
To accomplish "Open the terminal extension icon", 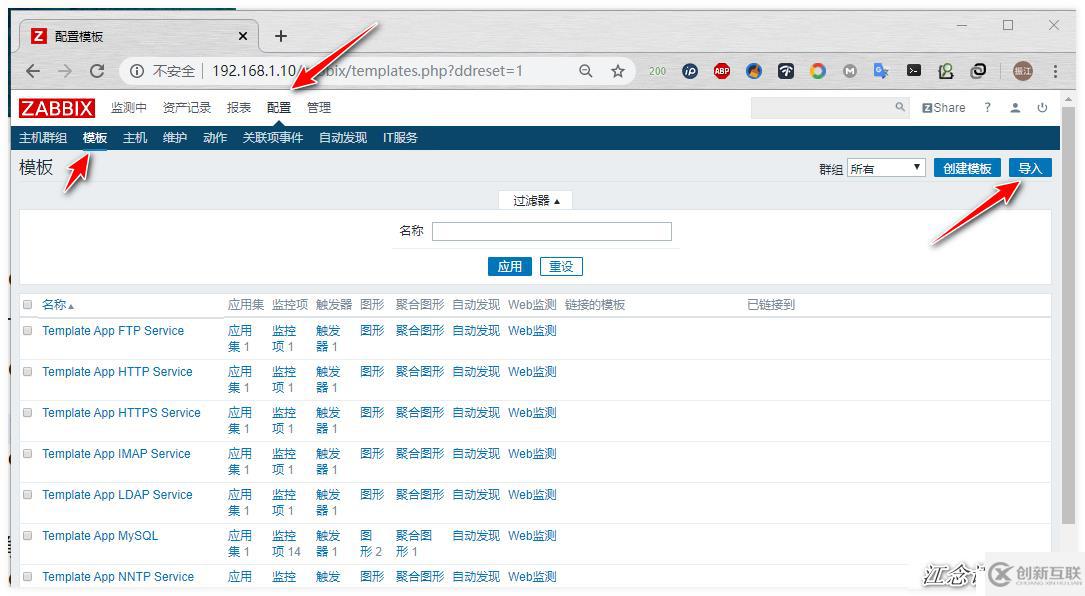I will tap(913, 71).
